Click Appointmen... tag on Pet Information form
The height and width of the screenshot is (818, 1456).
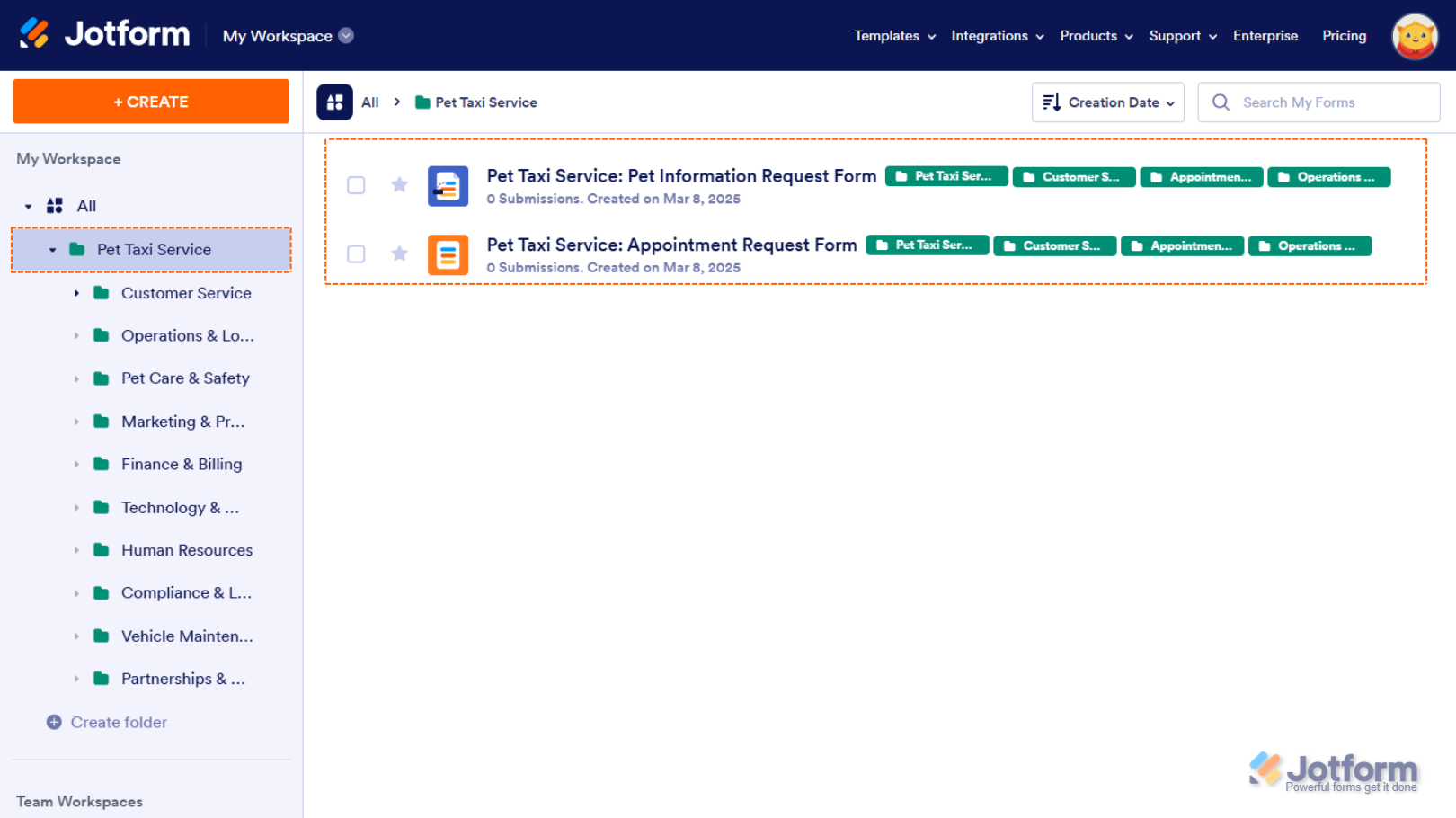point(1202,177)
